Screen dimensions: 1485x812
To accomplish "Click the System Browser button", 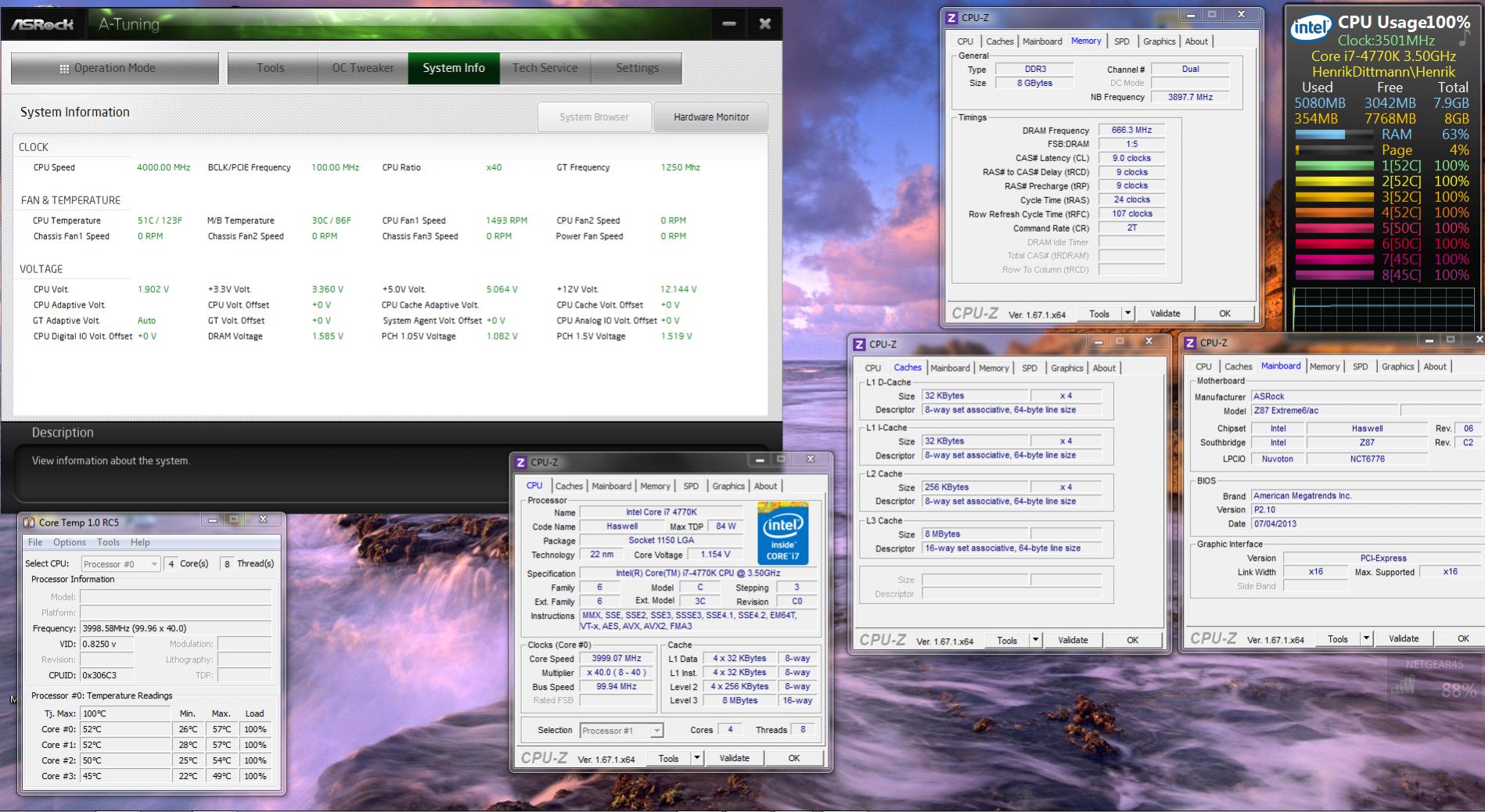I will [594, 117].
